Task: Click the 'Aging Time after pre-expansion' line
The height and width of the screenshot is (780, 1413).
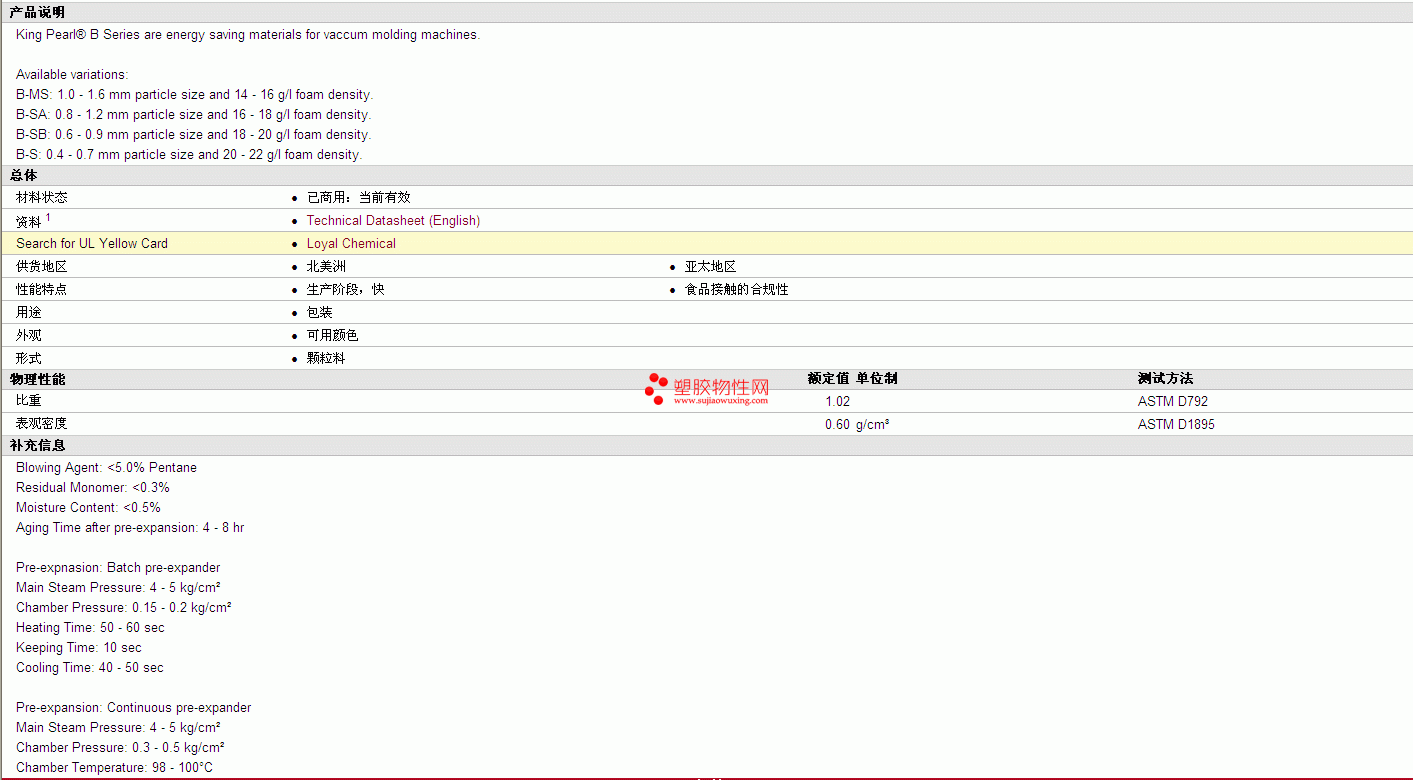Action: point(130,527)
